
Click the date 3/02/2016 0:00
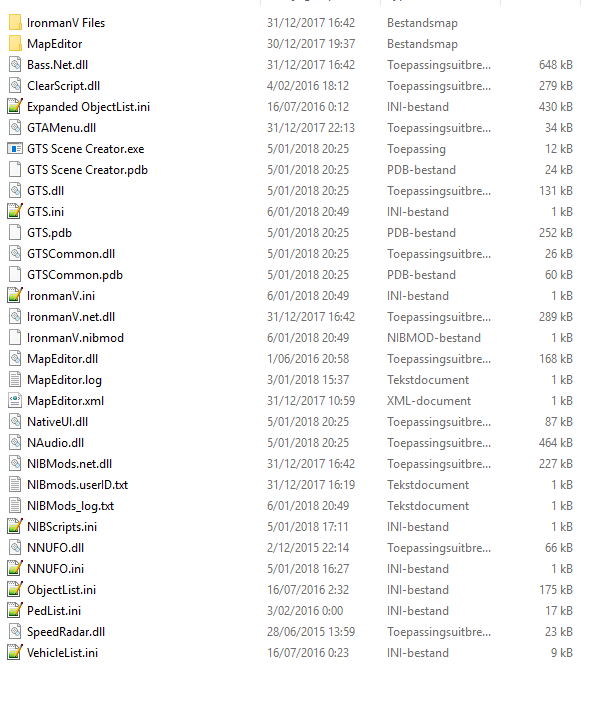[305, 610]
